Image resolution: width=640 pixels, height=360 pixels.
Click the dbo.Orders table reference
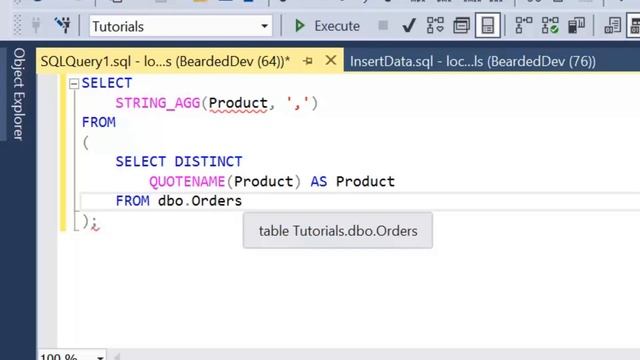(200, 201)
